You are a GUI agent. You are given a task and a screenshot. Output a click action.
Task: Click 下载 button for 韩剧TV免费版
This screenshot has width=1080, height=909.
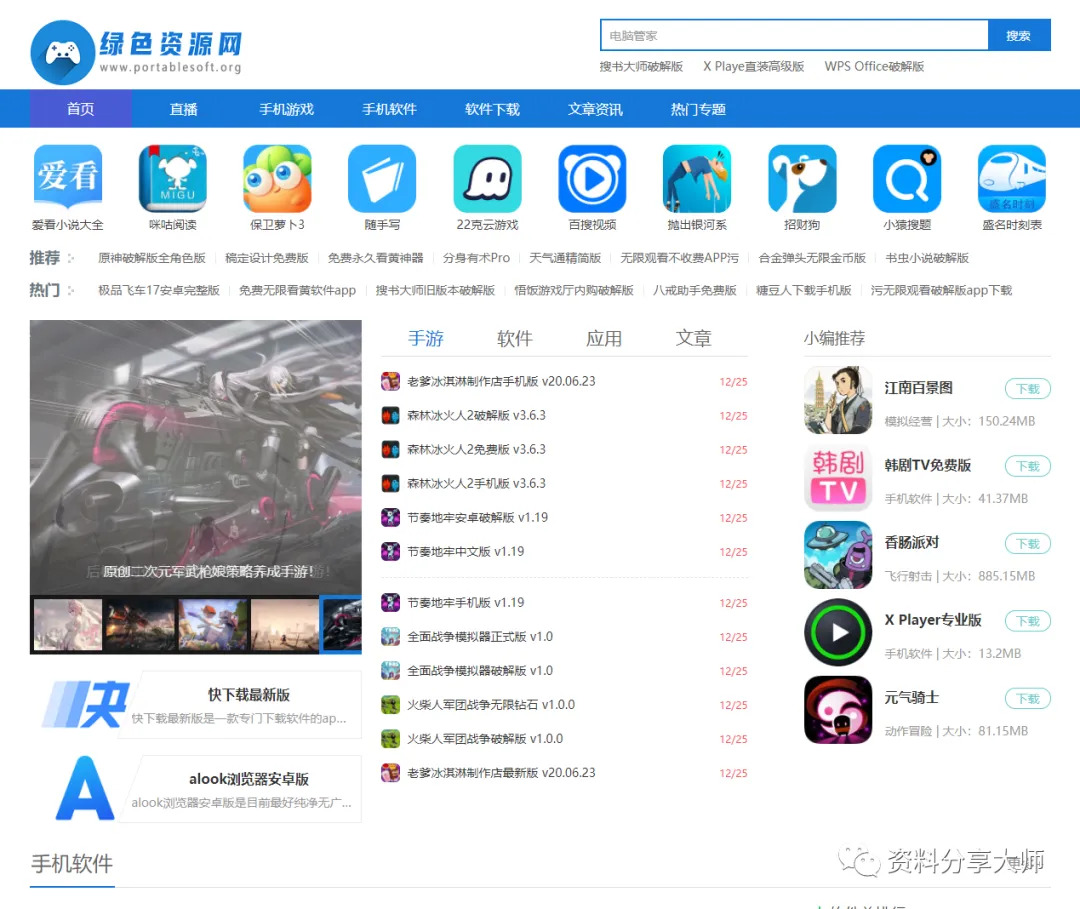(x=1028, y=466)
